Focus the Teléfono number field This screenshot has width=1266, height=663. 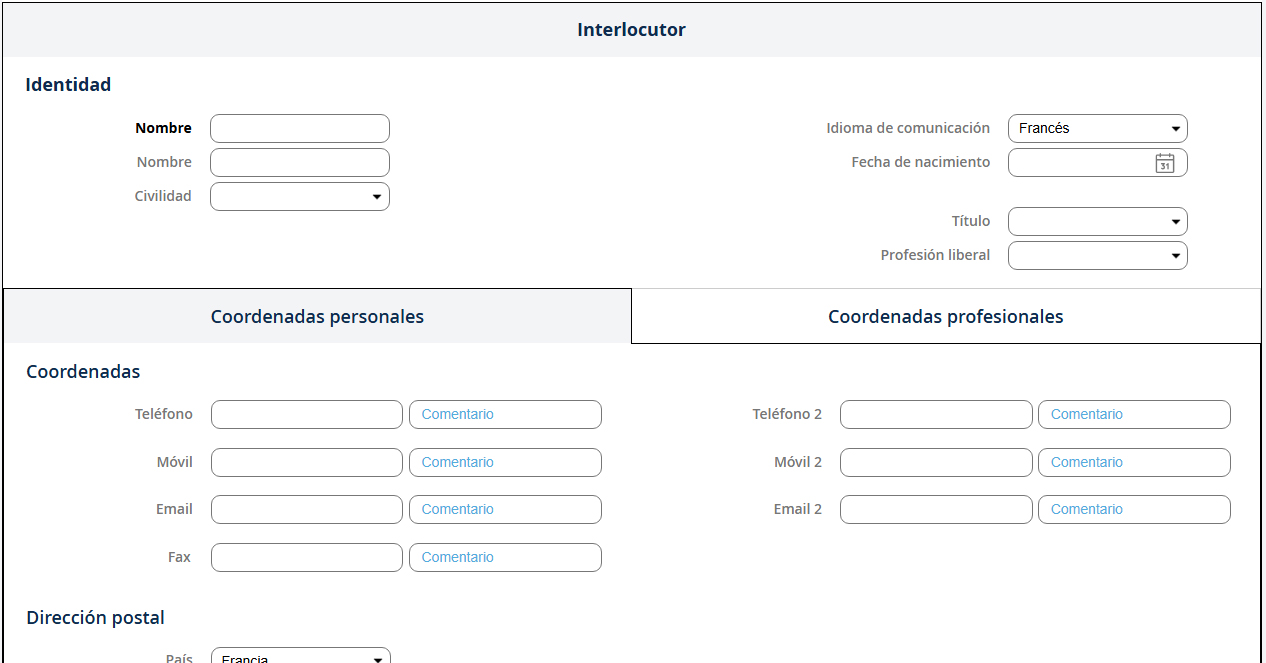point(306,415)
